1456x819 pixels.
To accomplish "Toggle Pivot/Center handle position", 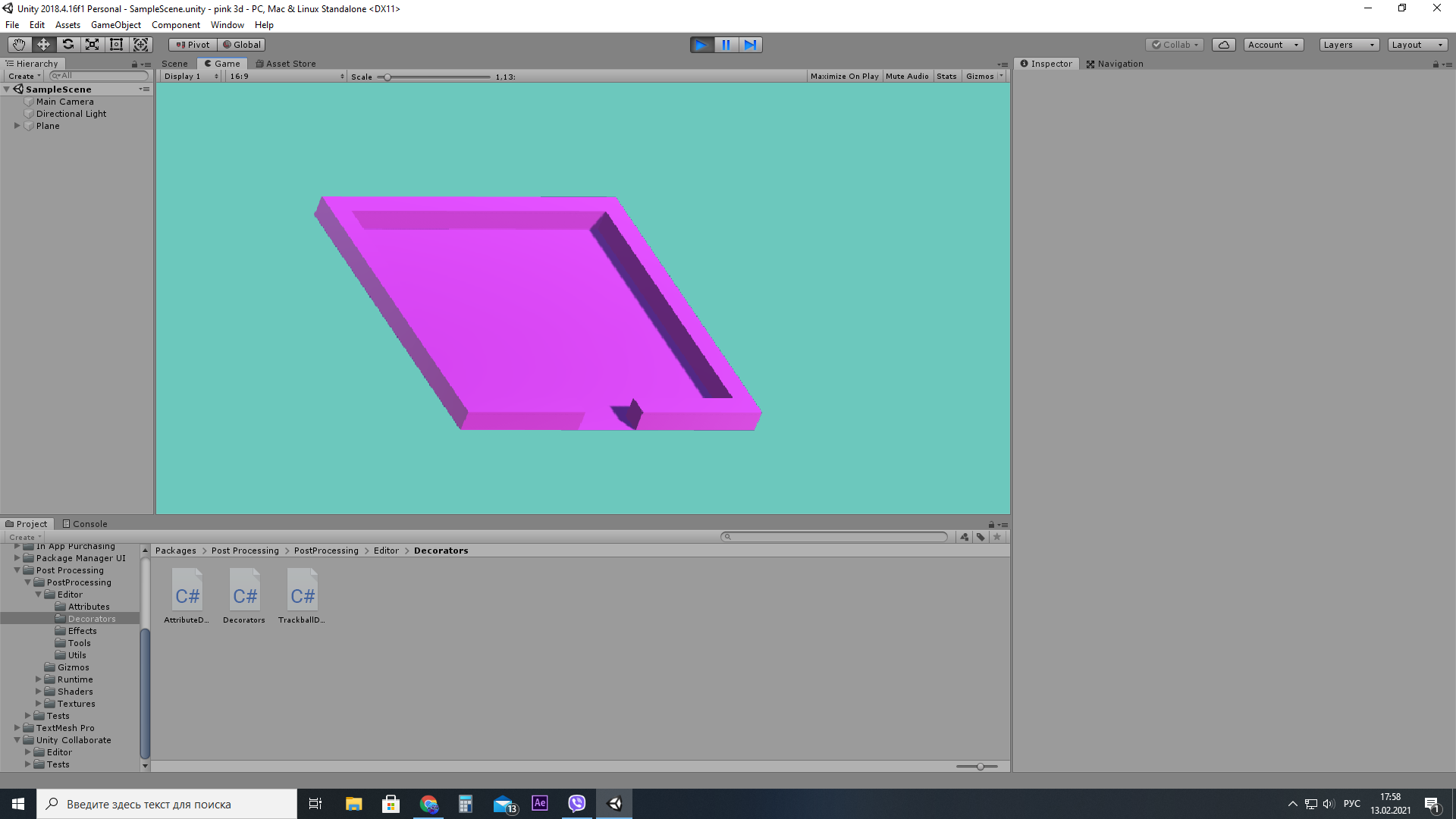I will click(193, 45).
